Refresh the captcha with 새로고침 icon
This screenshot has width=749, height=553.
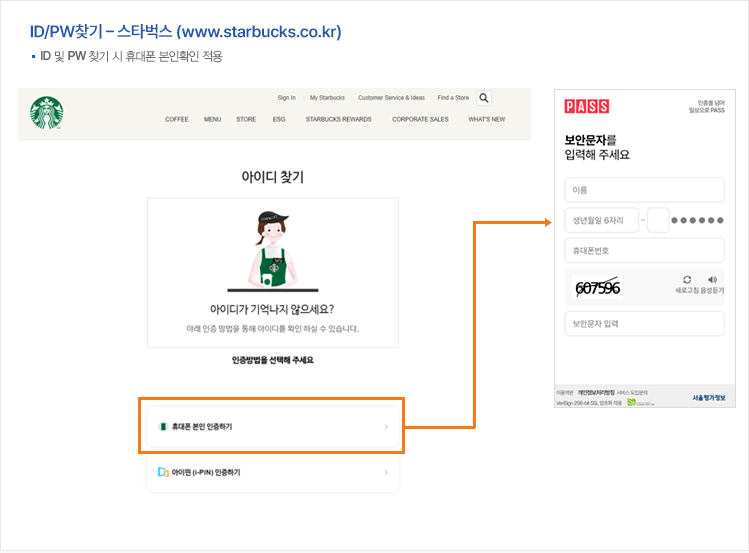[687, 280]
